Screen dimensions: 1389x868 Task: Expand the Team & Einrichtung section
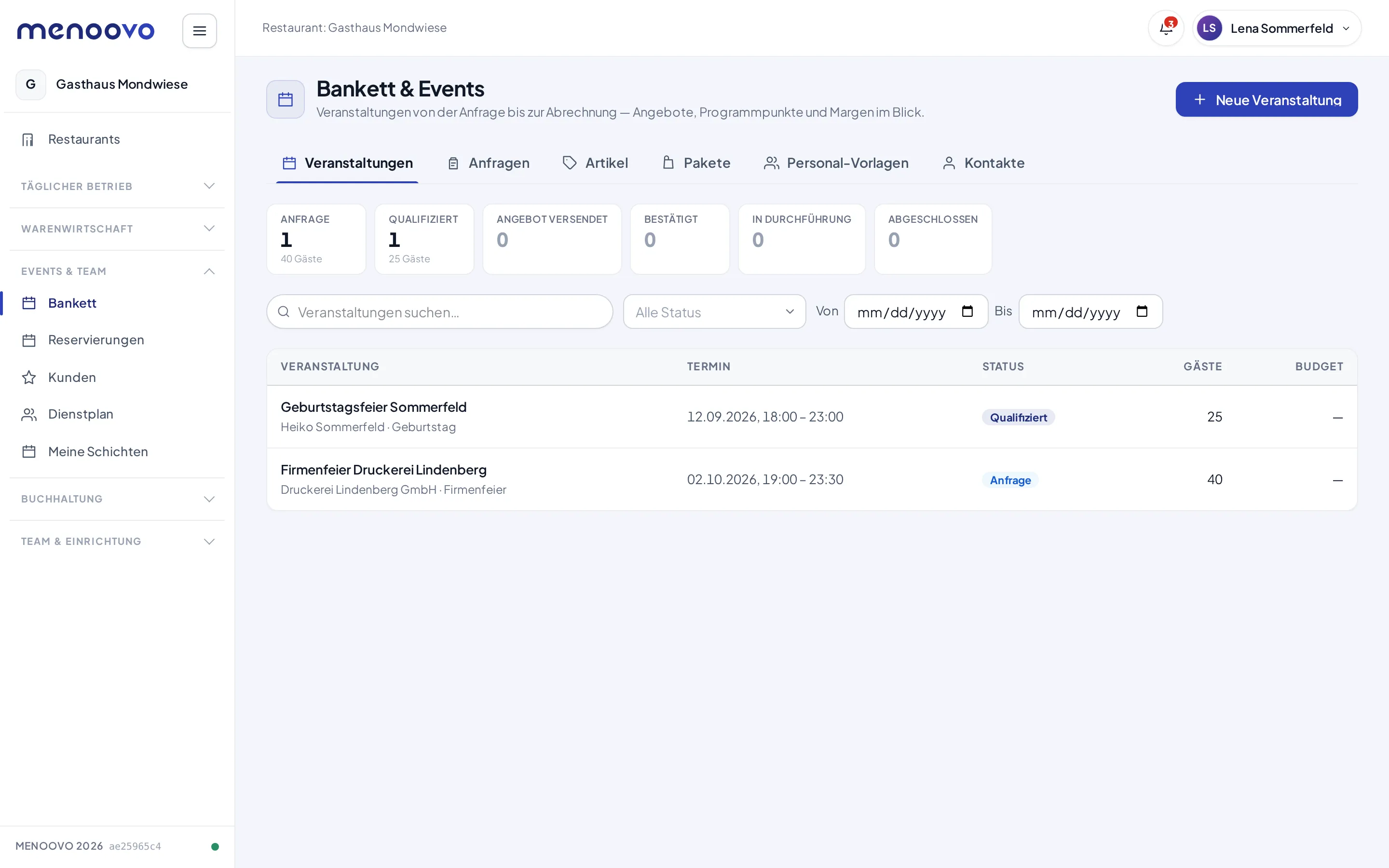point(117,542)
